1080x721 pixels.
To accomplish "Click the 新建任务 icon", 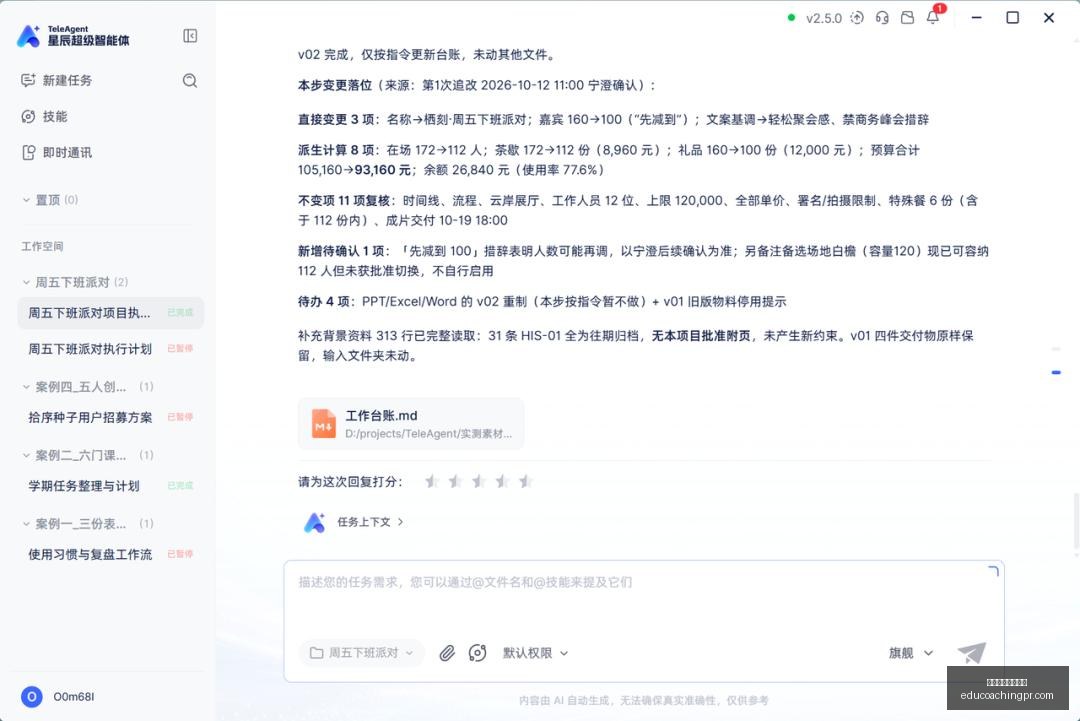I will coord(28,81).
